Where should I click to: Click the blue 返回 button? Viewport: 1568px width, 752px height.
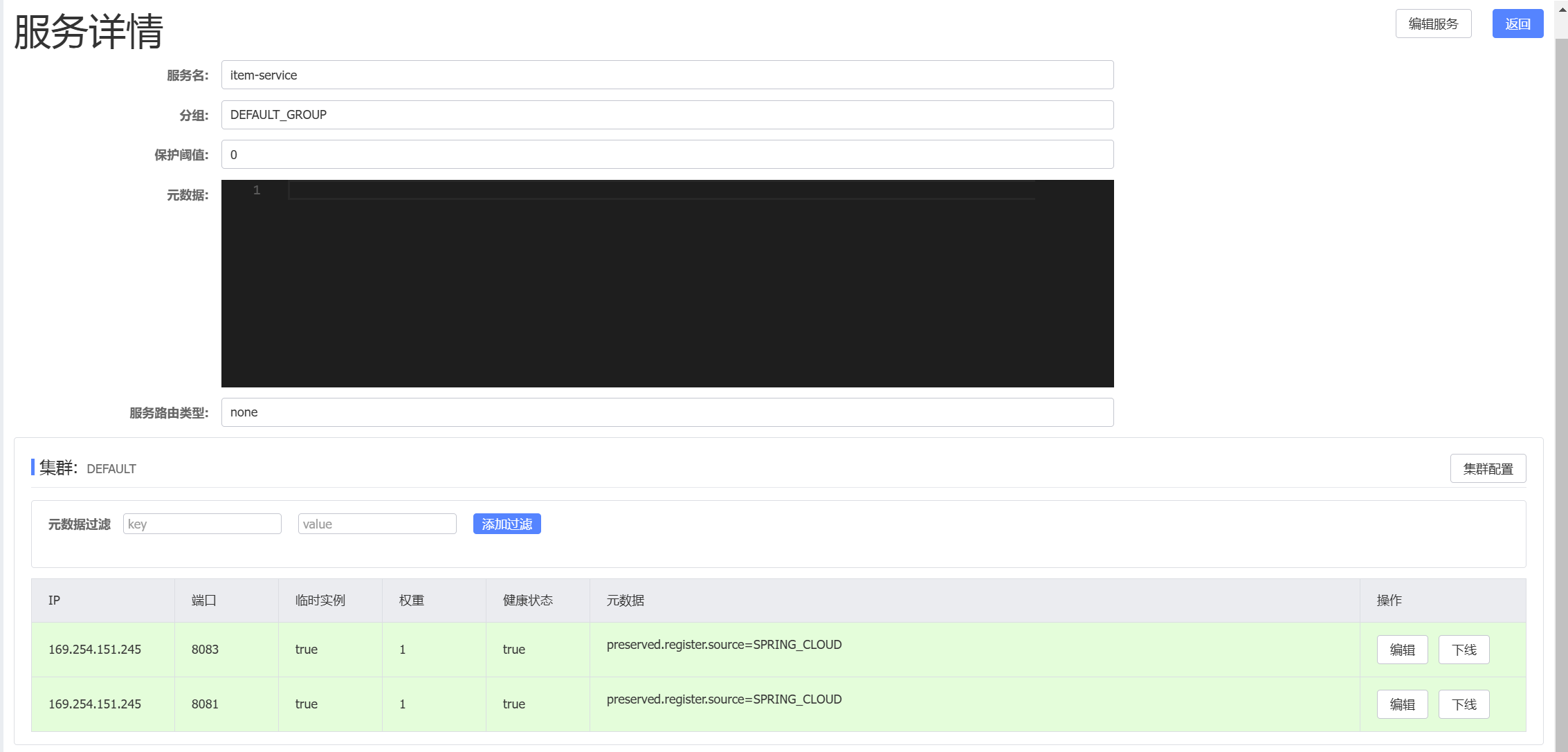(1517, 24)
